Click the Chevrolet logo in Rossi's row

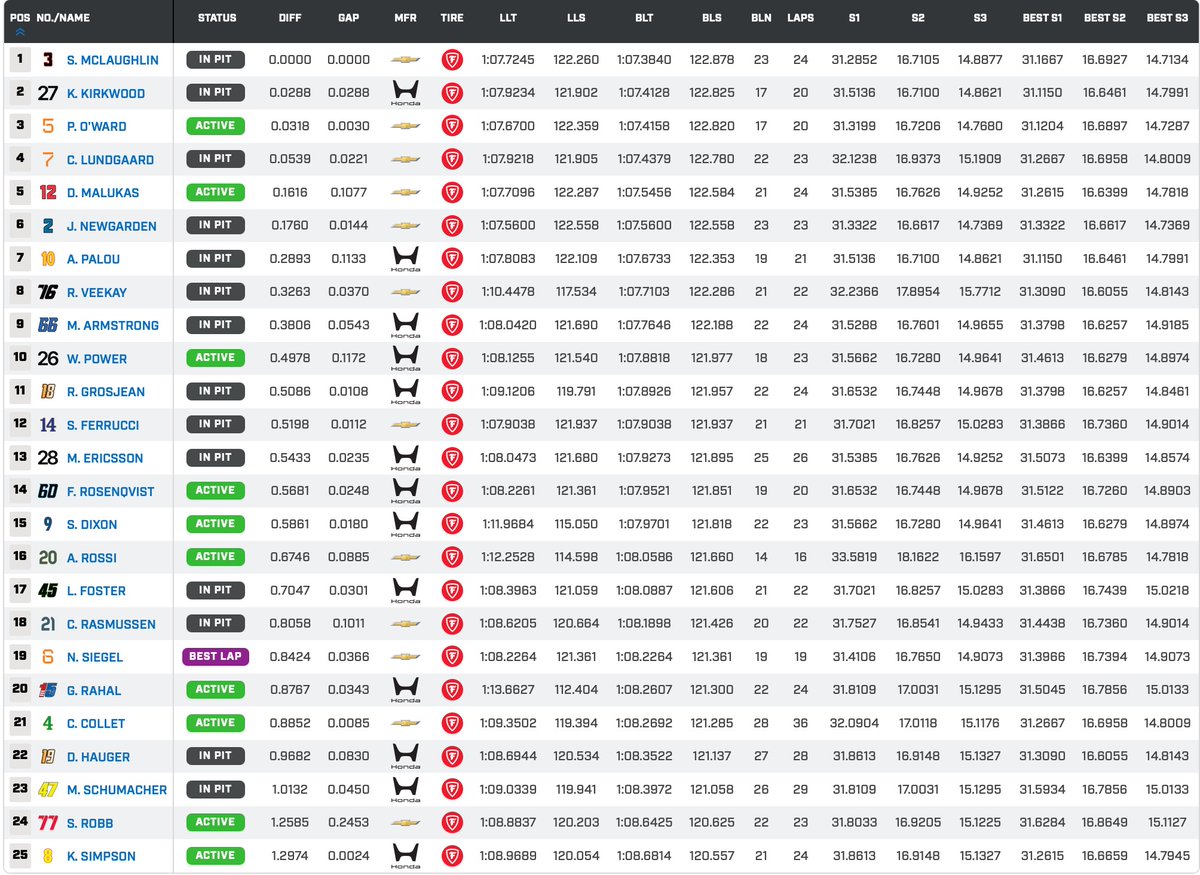405,557
